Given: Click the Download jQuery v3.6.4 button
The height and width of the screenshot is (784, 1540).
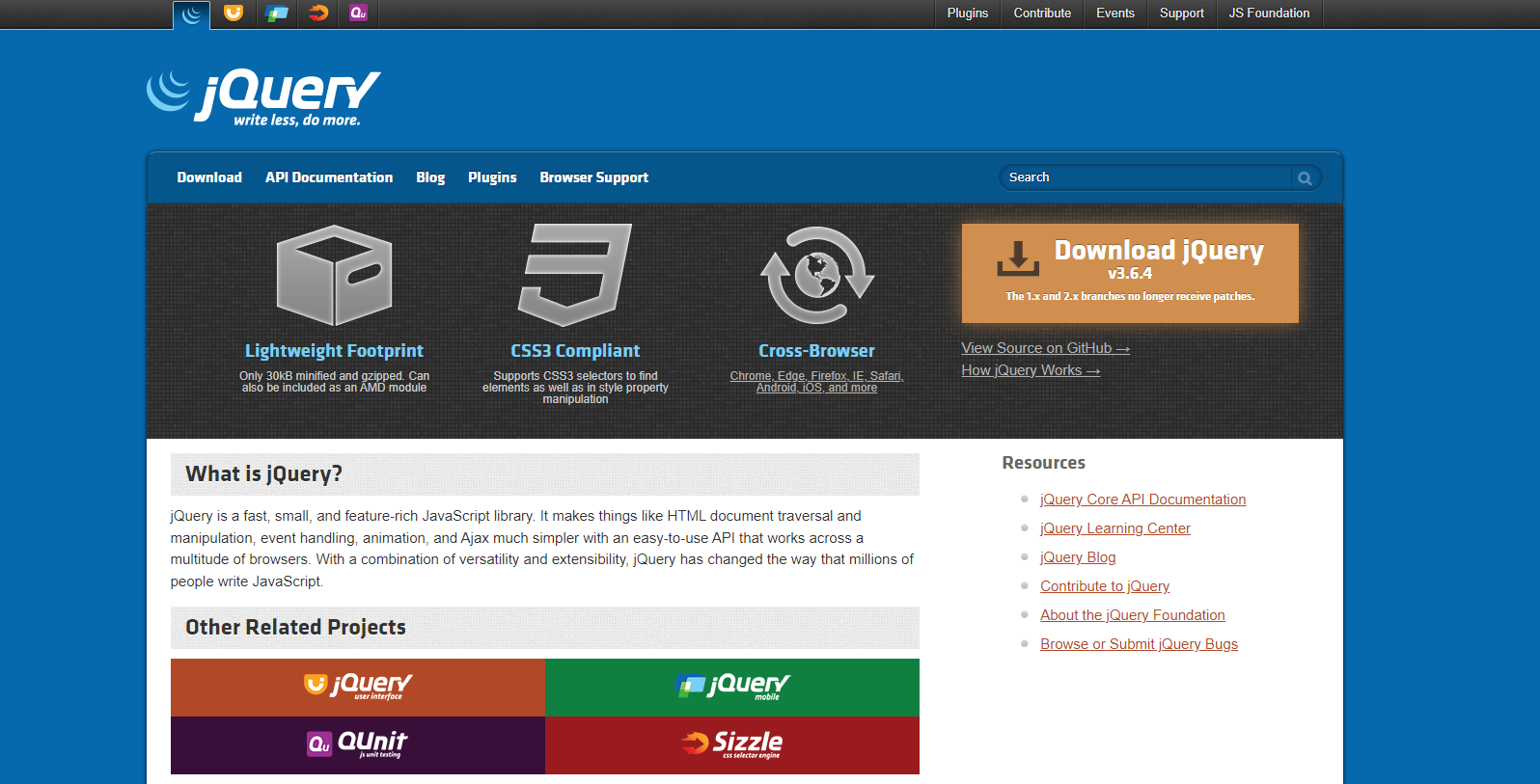Looking at the screenshot, I should [1130, 273].
